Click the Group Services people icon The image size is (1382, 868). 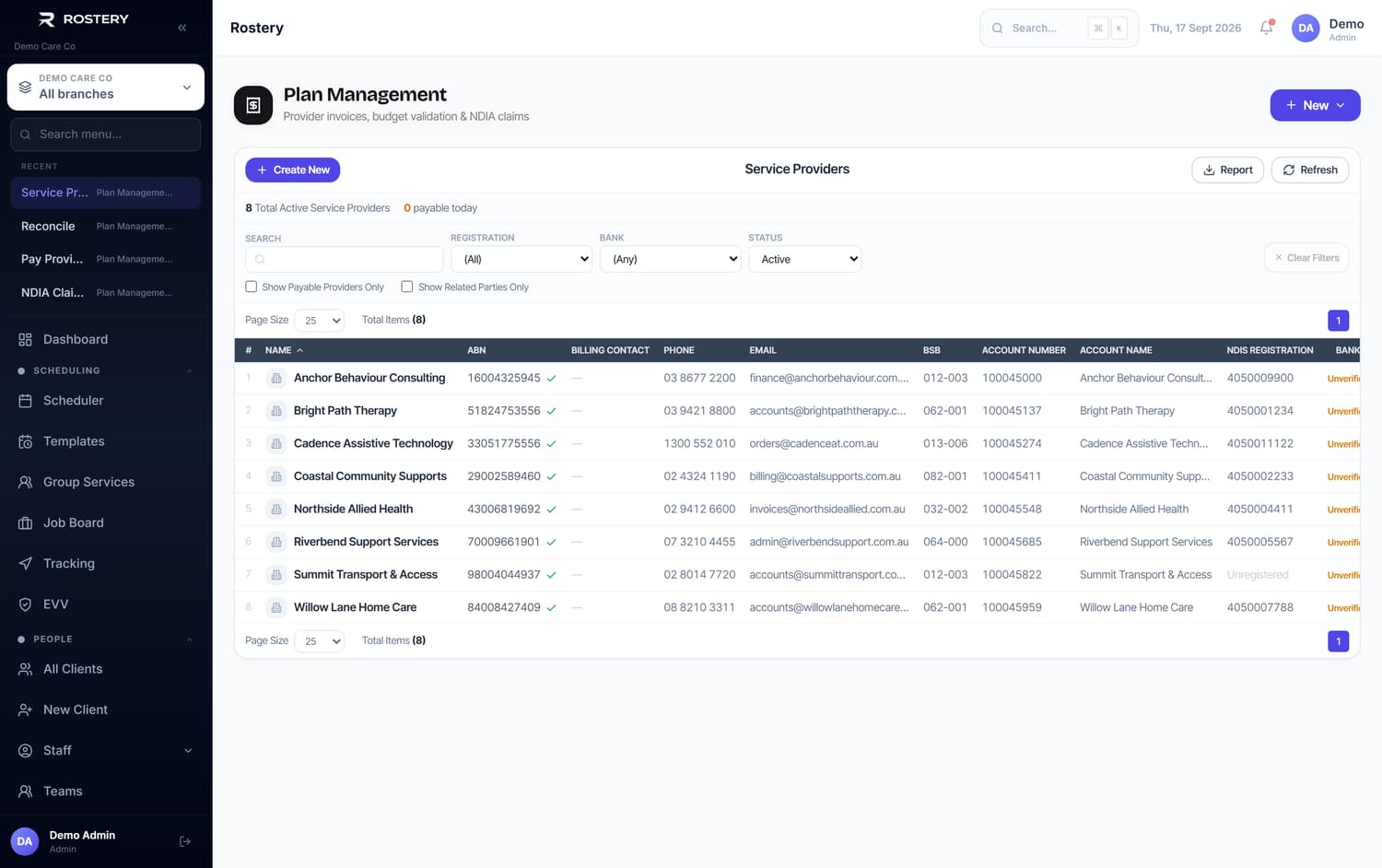click(x=25, y=482)
